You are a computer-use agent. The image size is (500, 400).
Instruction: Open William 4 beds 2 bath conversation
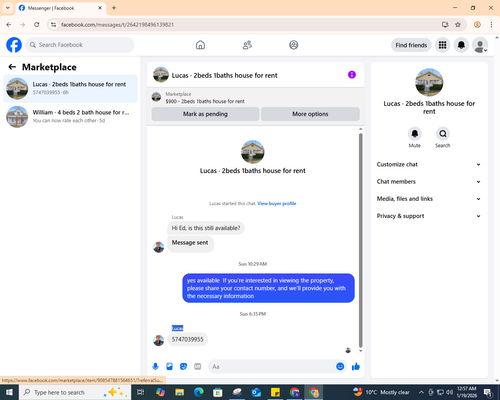tap(70, 117)
